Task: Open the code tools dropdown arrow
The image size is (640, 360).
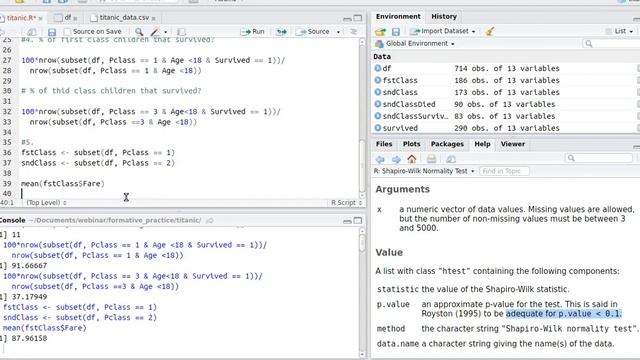Action: (x=165, y=32)
